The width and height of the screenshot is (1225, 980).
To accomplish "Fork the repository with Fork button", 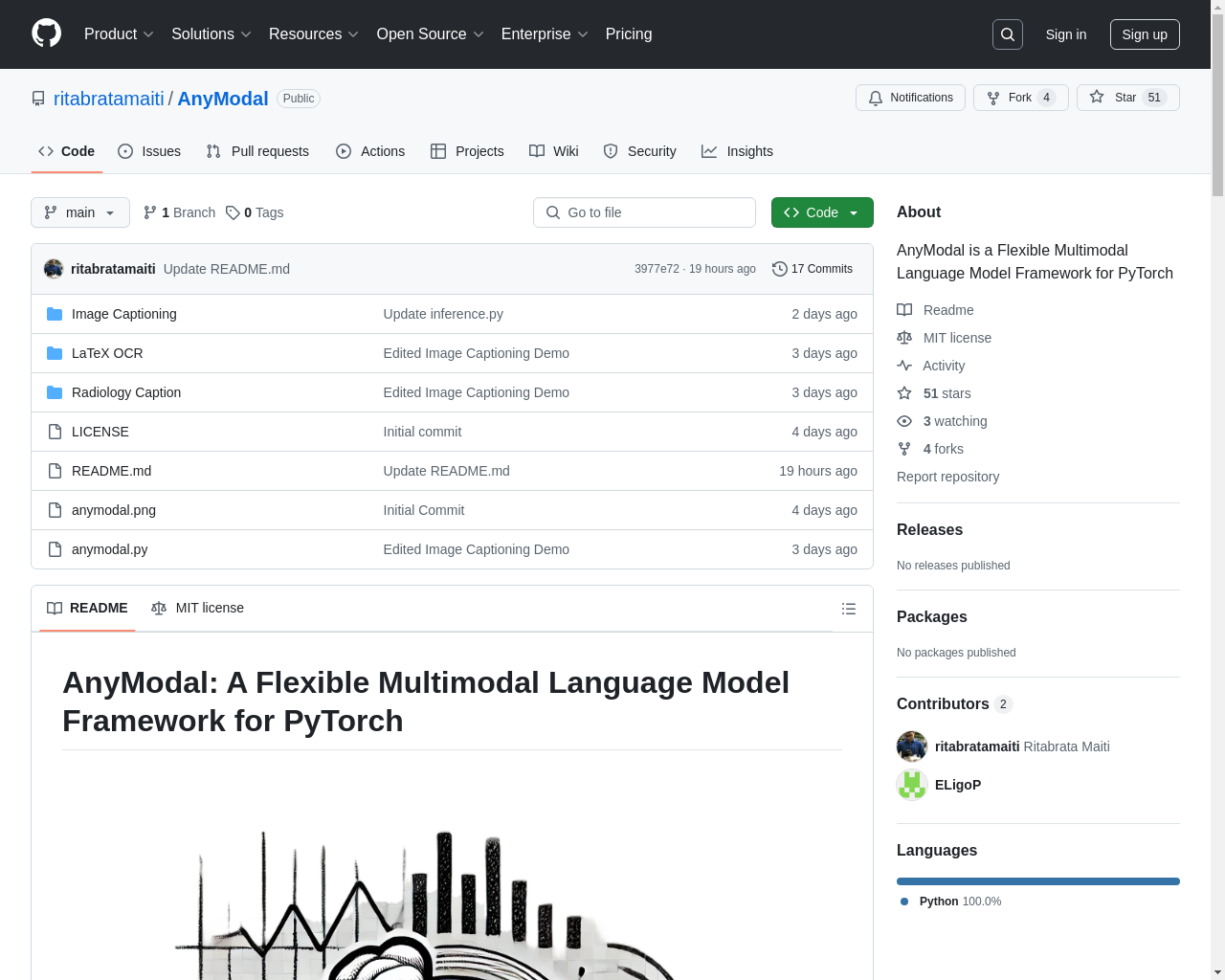I will [1021, 98].
